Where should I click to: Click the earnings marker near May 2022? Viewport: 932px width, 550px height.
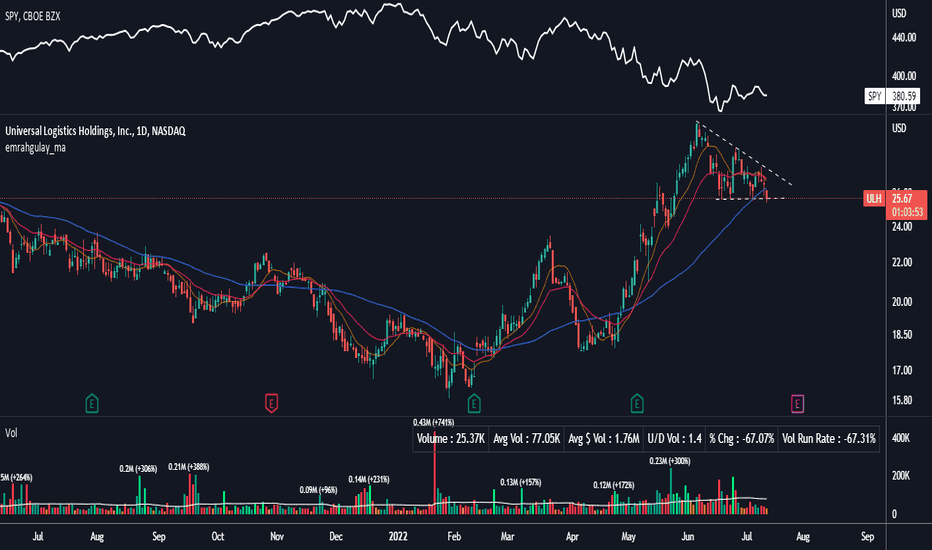click(637, 404)
